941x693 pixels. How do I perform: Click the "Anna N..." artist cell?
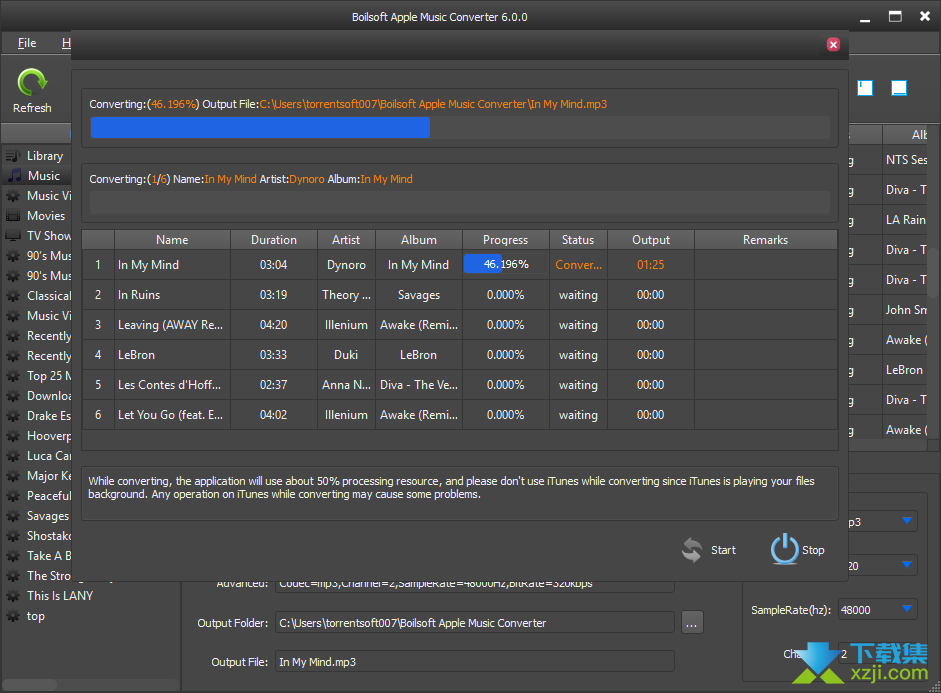[x=346, y=385]
